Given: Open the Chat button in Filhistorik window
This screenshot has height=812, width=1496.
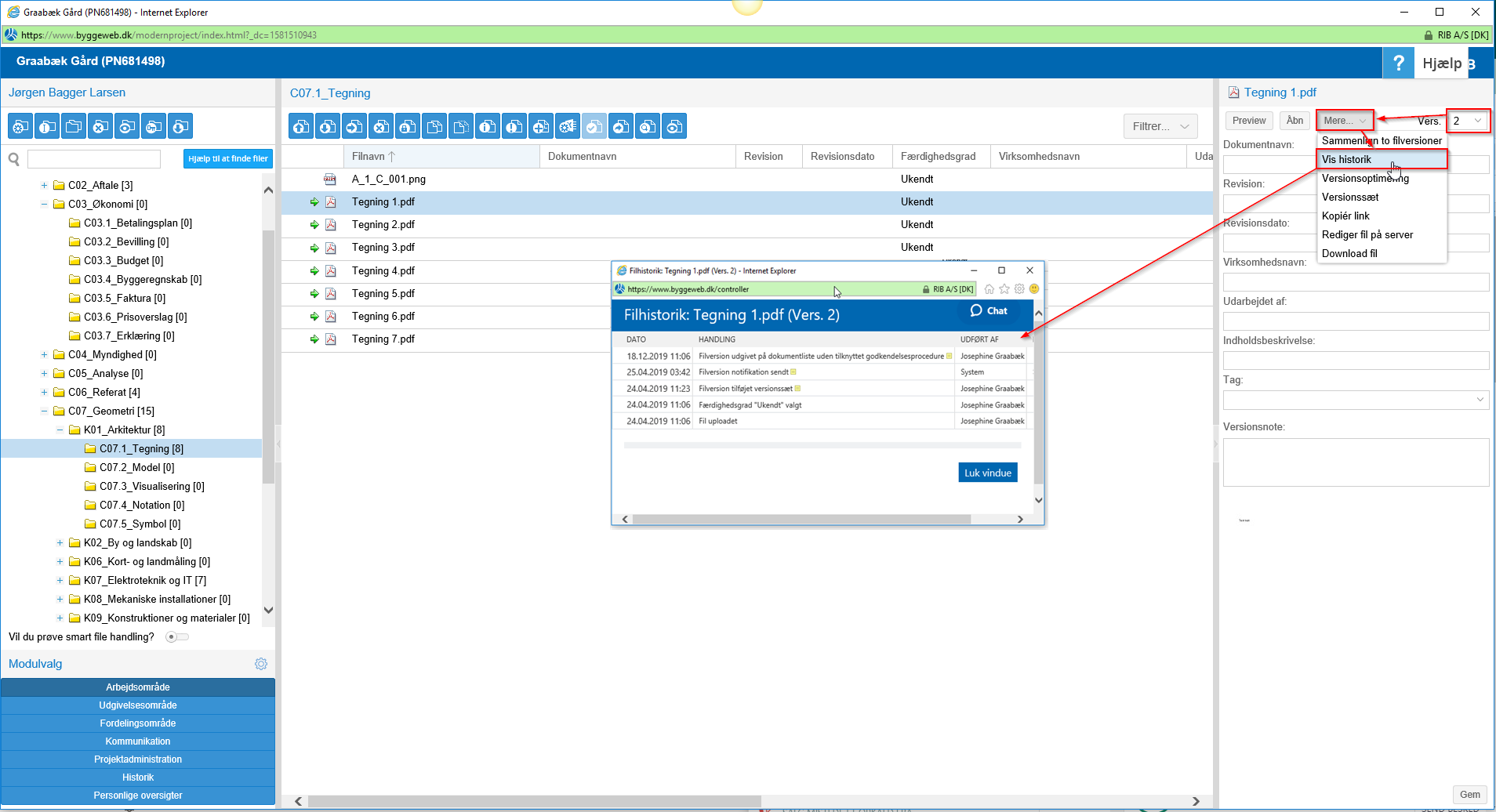Looking at the screenshot, I should tap(989, 311).
